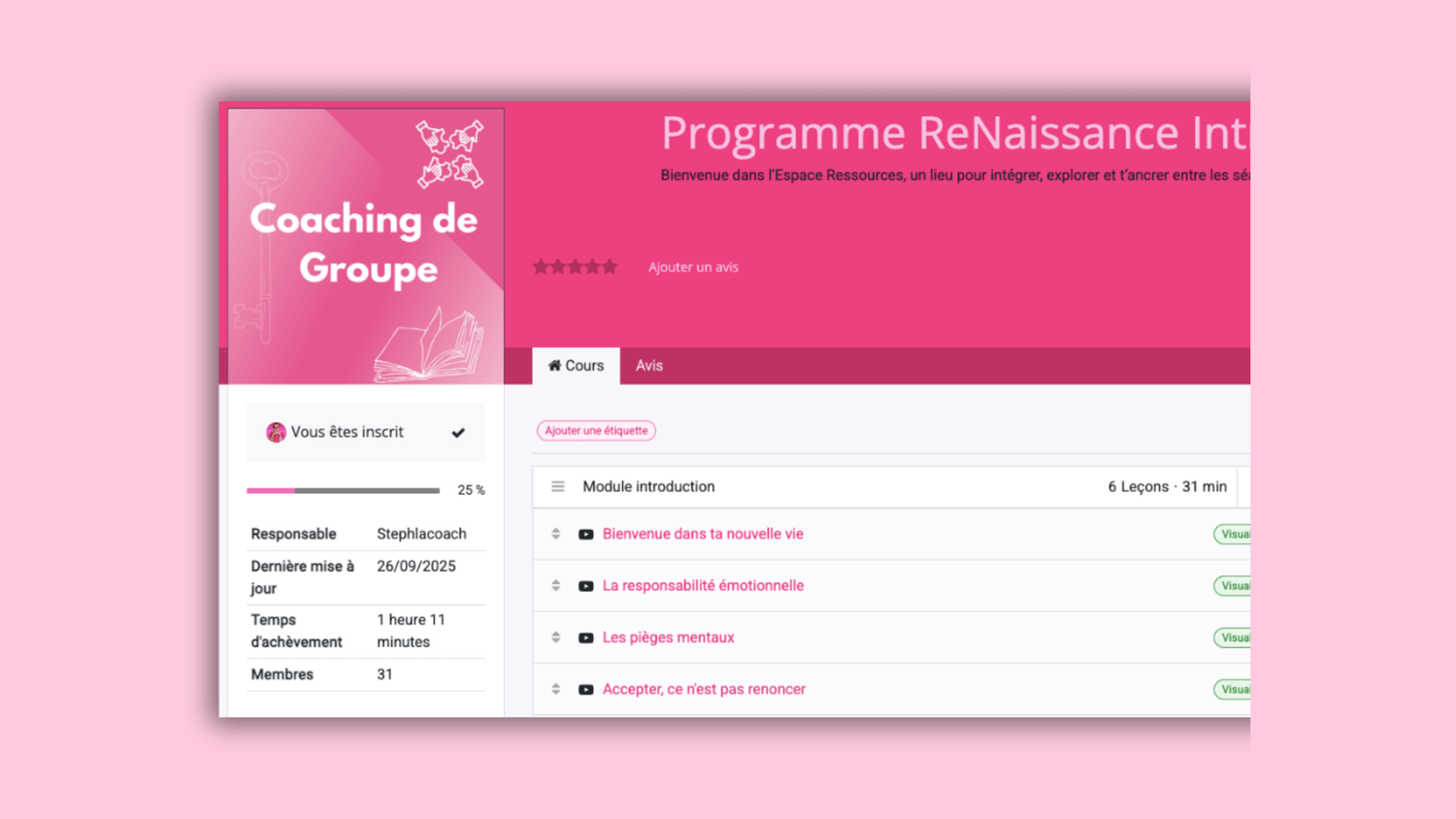This screenshot has height=819, width=1456.
Task: Click the Ajouter une étiquette button
Action: point(596,431)
